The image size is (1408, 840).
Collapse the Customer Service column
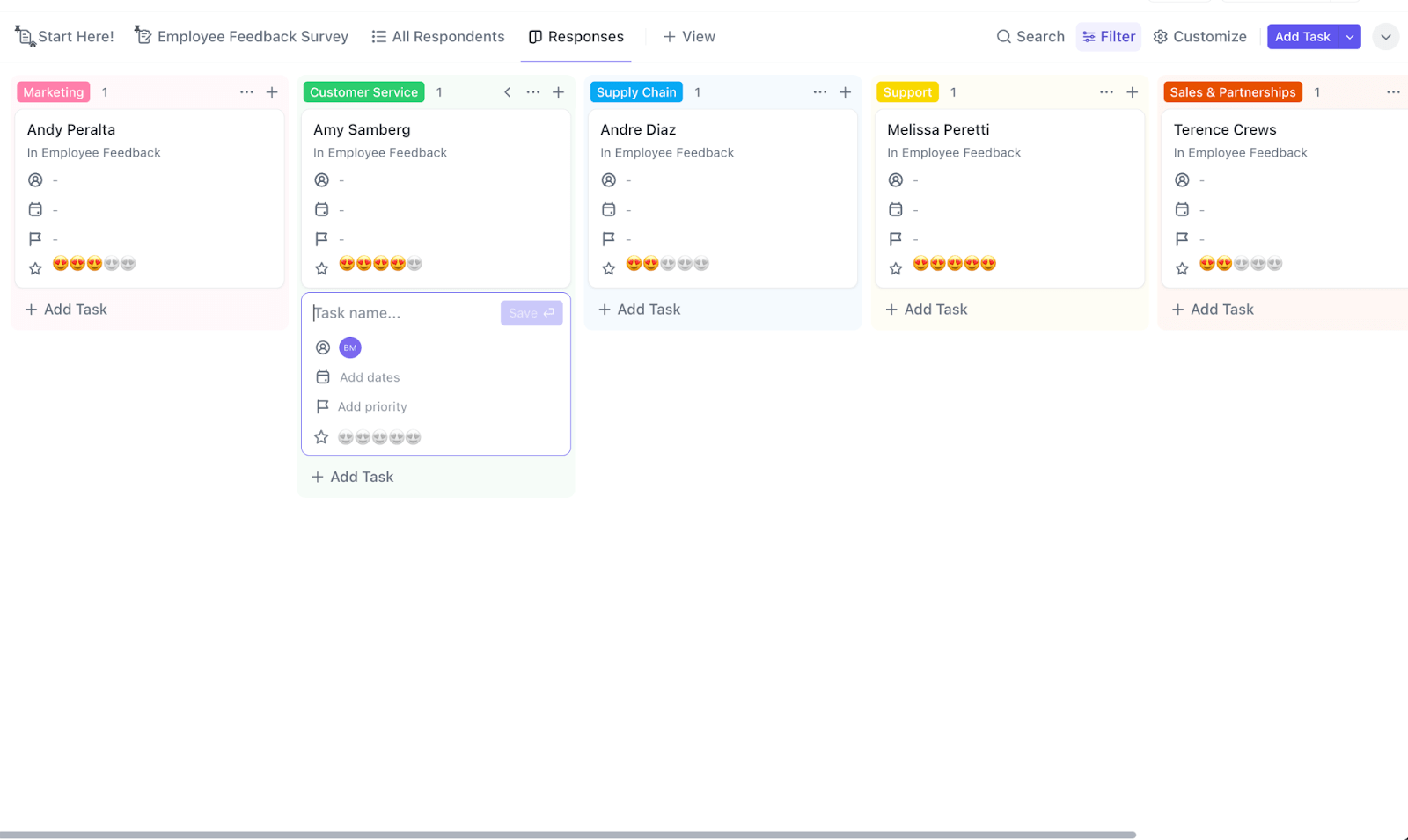pos(507,92)
